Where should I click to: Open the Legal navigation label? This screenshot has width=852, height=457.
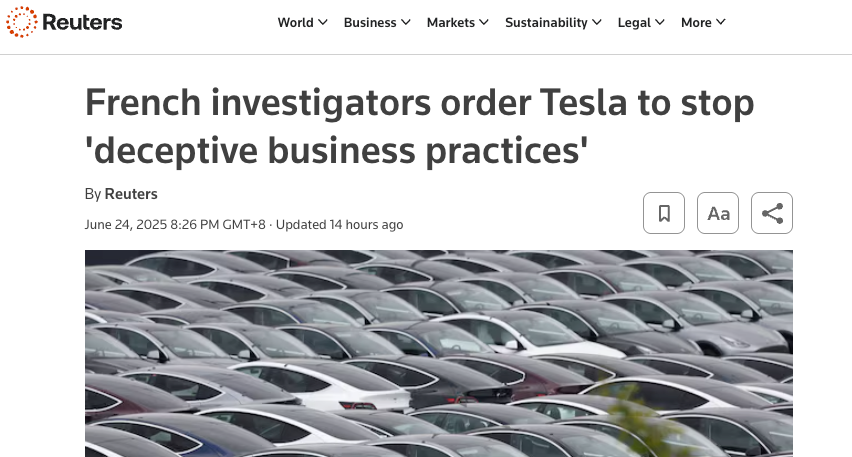tap(634, 23)
